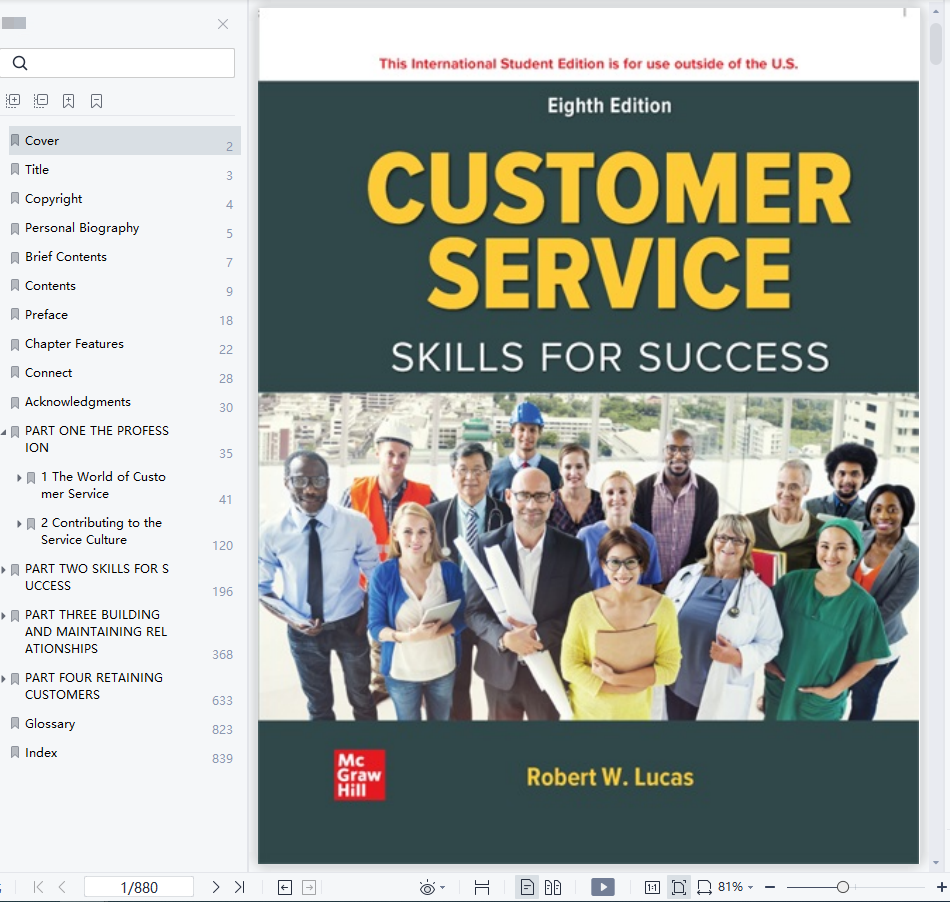Select the PART ONE THE PROFESSION bookmark

tap(97, 439)
